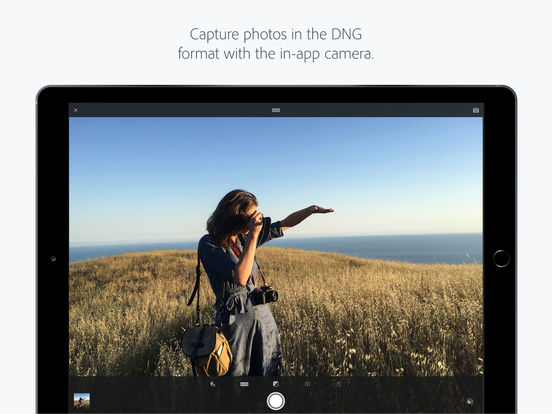The width and height of the screenshot is (552, 414).
Task: Toggle the grid overlay icon
Action: [x=307, y=384]
